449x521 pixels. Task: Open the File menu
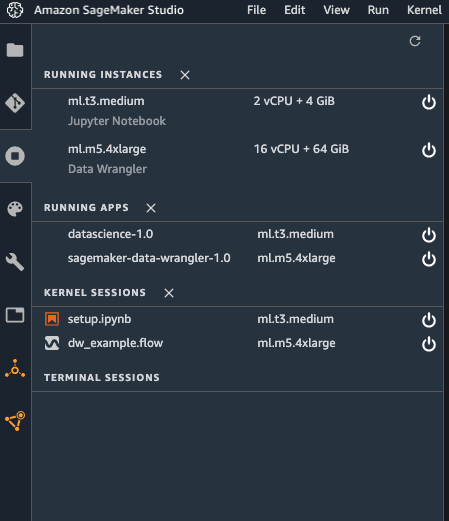click(256, 10)
